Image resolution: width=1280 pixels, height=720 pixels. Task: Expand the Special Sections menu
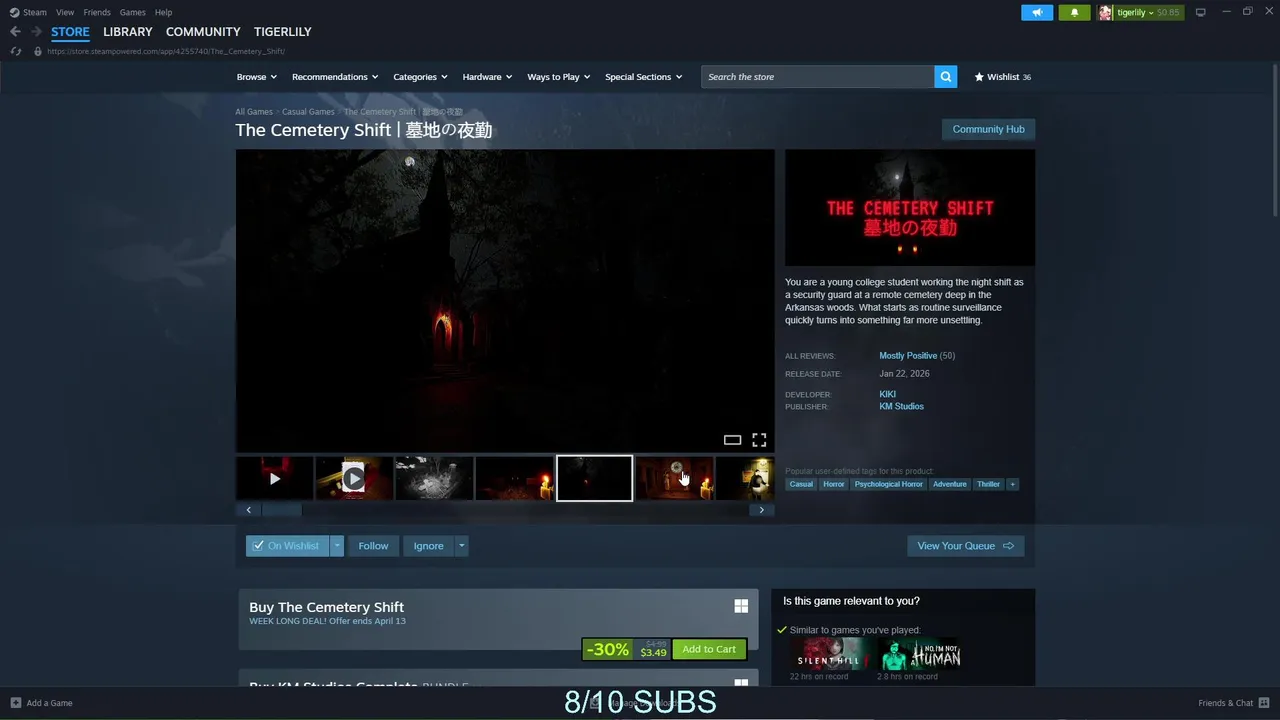point(644,77)
